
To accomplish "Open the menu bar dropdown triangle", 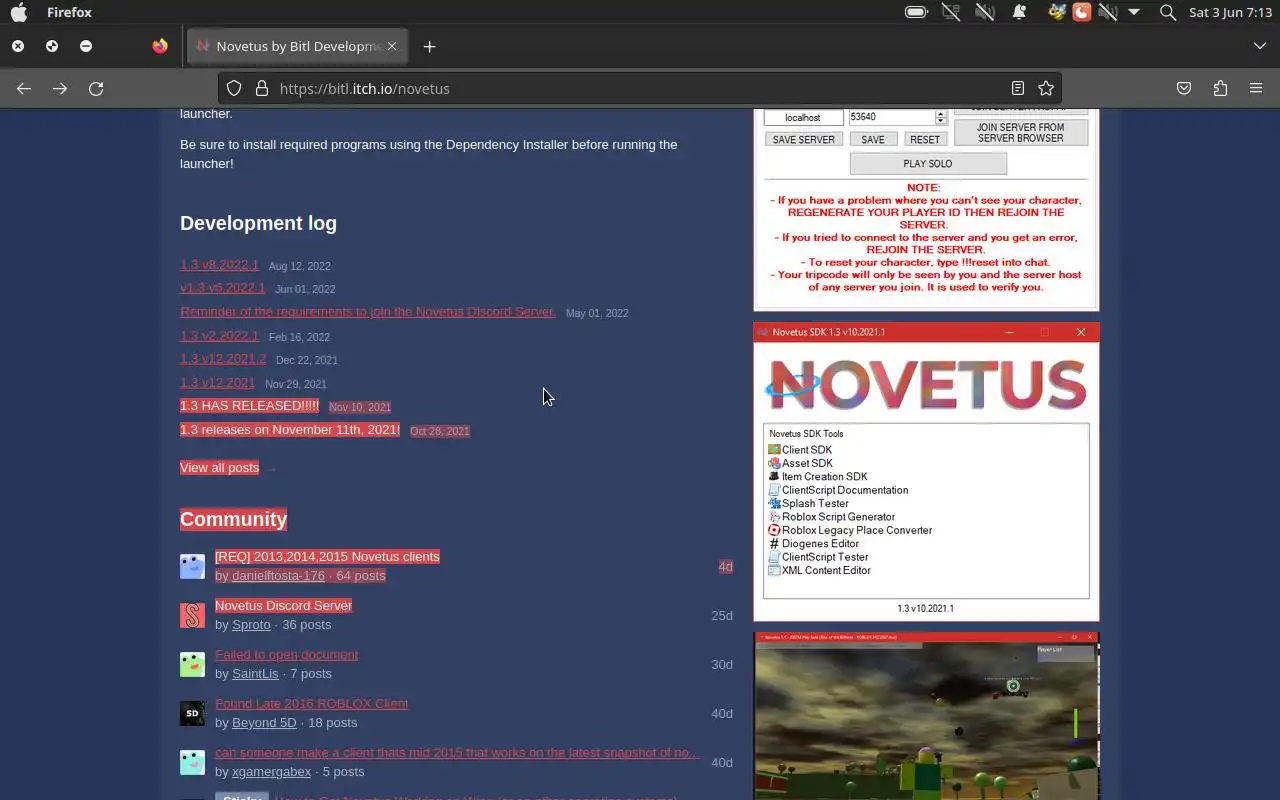I will click(x=1134, y=12).
